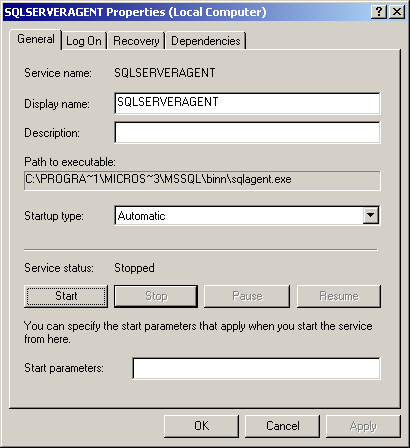410x448 pixels.
Task: Go to the Recovery tab
Action: [136, 41]
